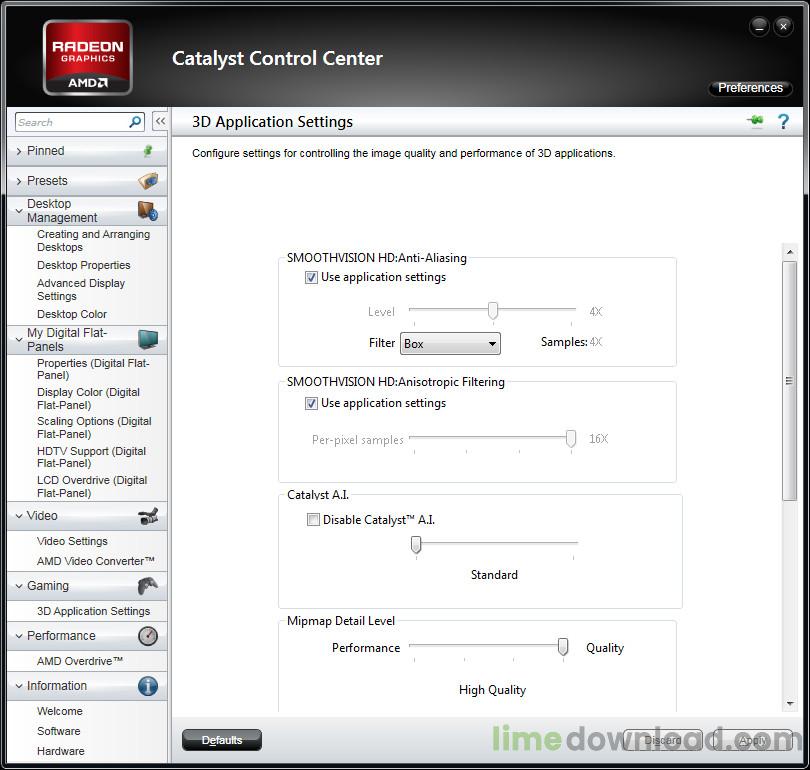Uncheck Use application settings for Anisotropic Filtering
Image resolution: width=810 pixels, height=770 pixels.
point(312,403)
